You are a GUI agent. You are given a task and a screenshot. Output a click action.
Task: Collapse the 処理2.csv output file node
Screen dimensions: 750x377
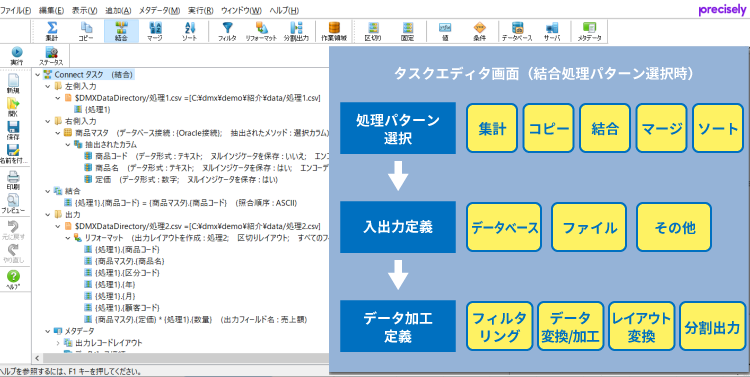point(58,226)
